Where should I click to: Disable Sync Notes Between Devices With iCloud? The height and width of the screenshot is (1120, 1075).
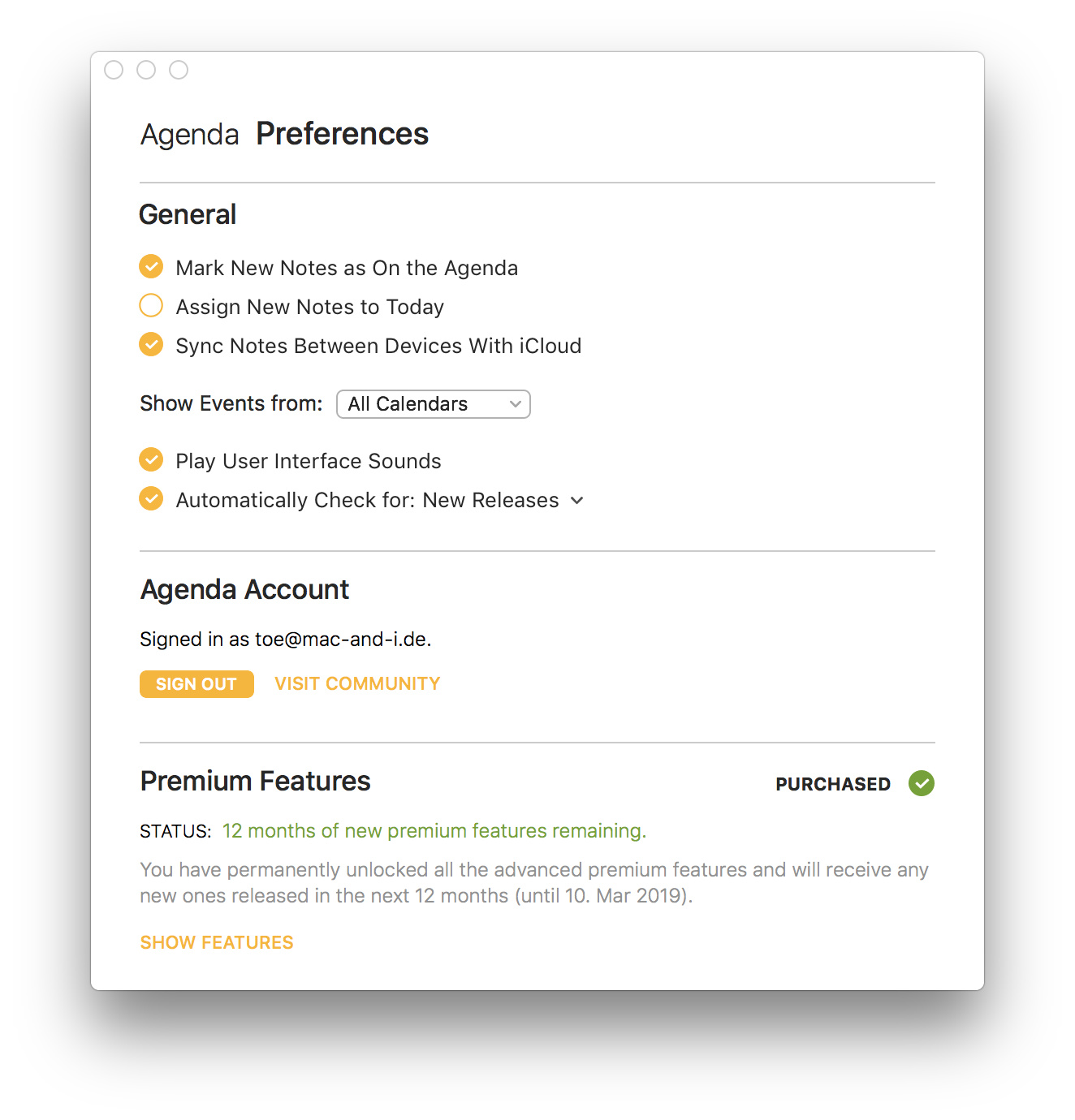point(151,344)
